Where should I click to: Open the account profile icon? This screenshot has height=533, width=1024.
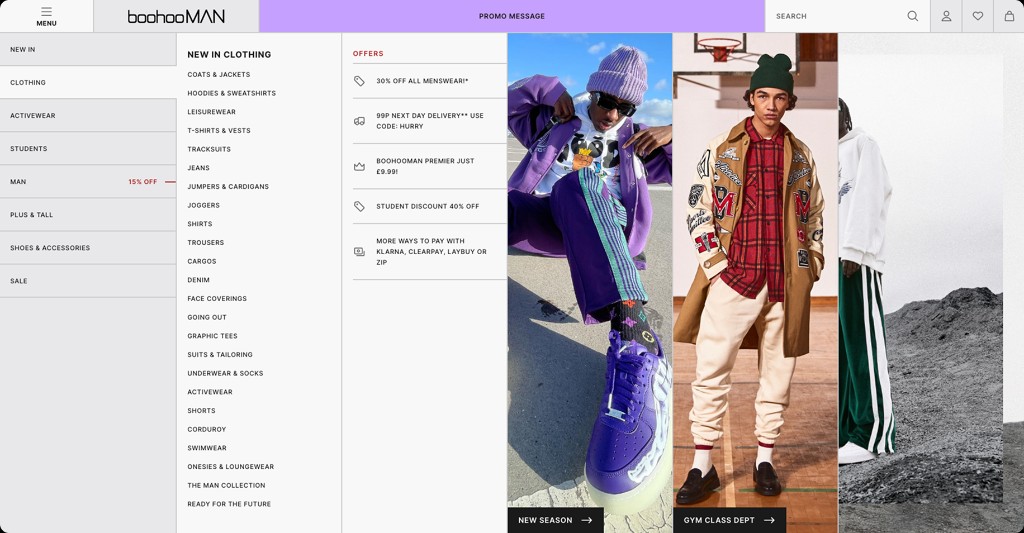click(946, 16)
